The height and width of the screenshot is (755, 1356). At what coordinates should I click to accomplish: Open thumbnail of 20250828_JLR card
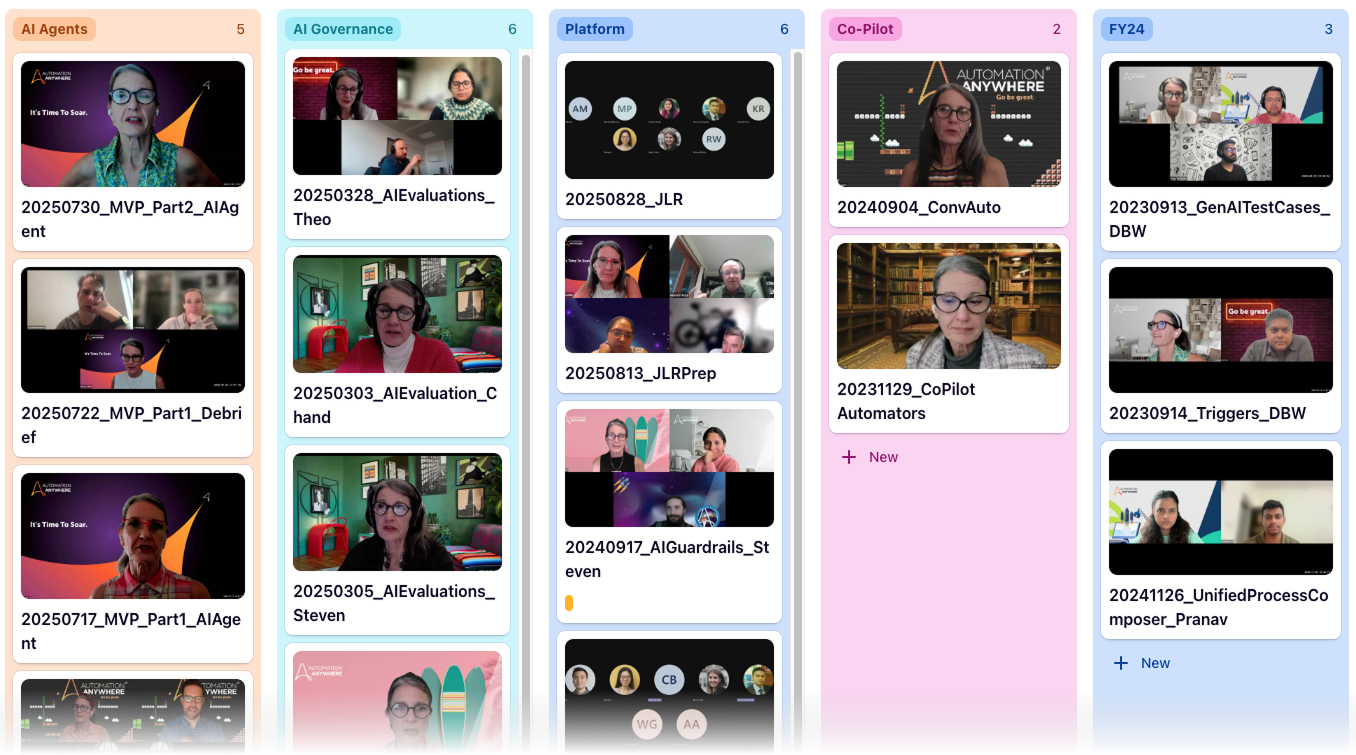tap(669, 120)
